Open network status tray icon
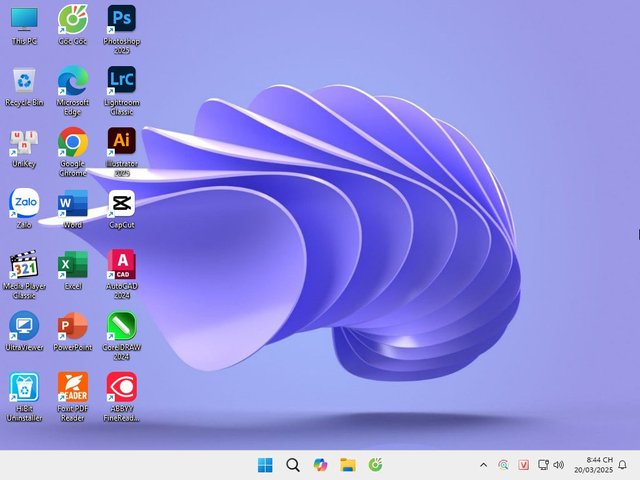 (543, 465)
